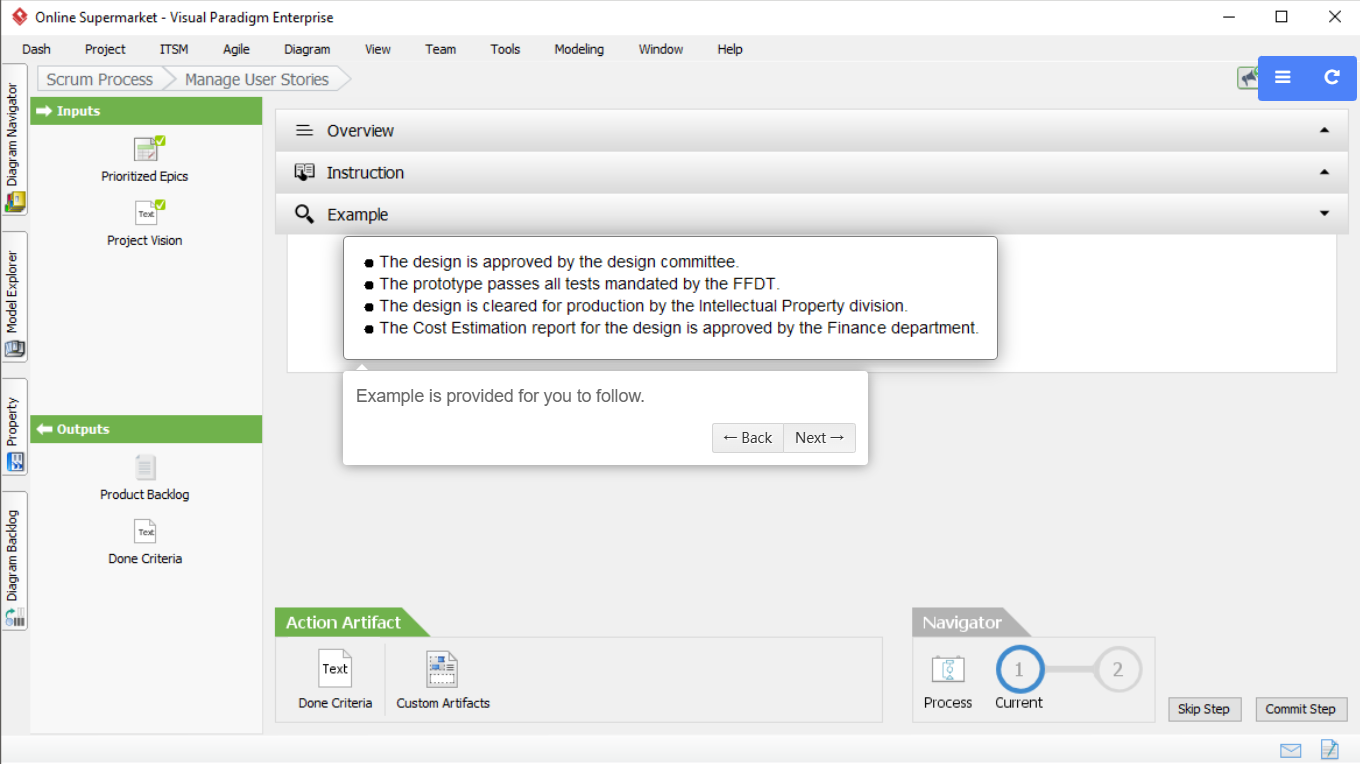Open the Done Criteria action artifact
Image resolution: width=1360 pixels, height=764 pixels.
[335, 669]
